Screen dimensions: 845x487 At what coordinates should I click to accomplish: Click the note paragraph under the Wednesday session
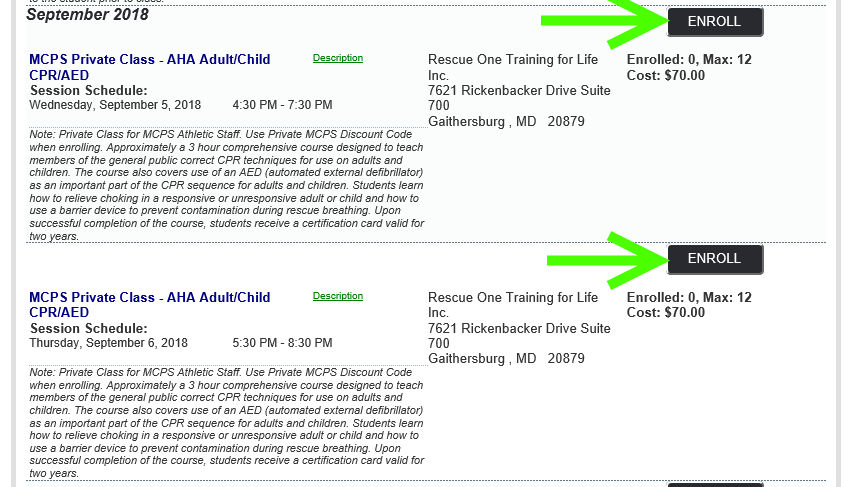[x=227, y=185]
